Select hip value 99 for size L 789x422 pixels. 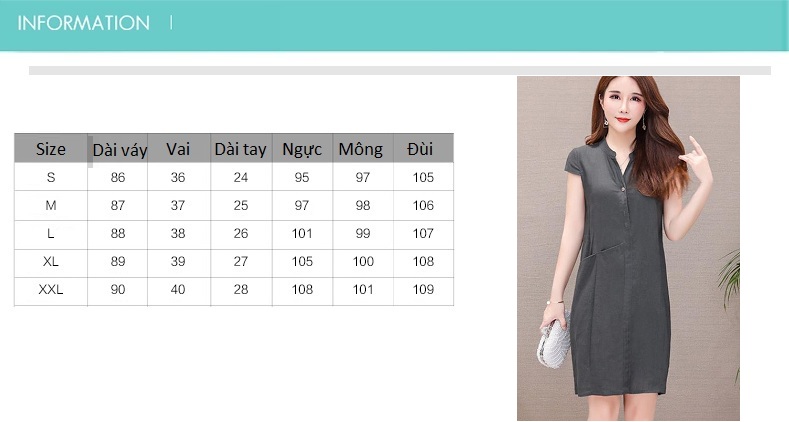tap(363, 233)
